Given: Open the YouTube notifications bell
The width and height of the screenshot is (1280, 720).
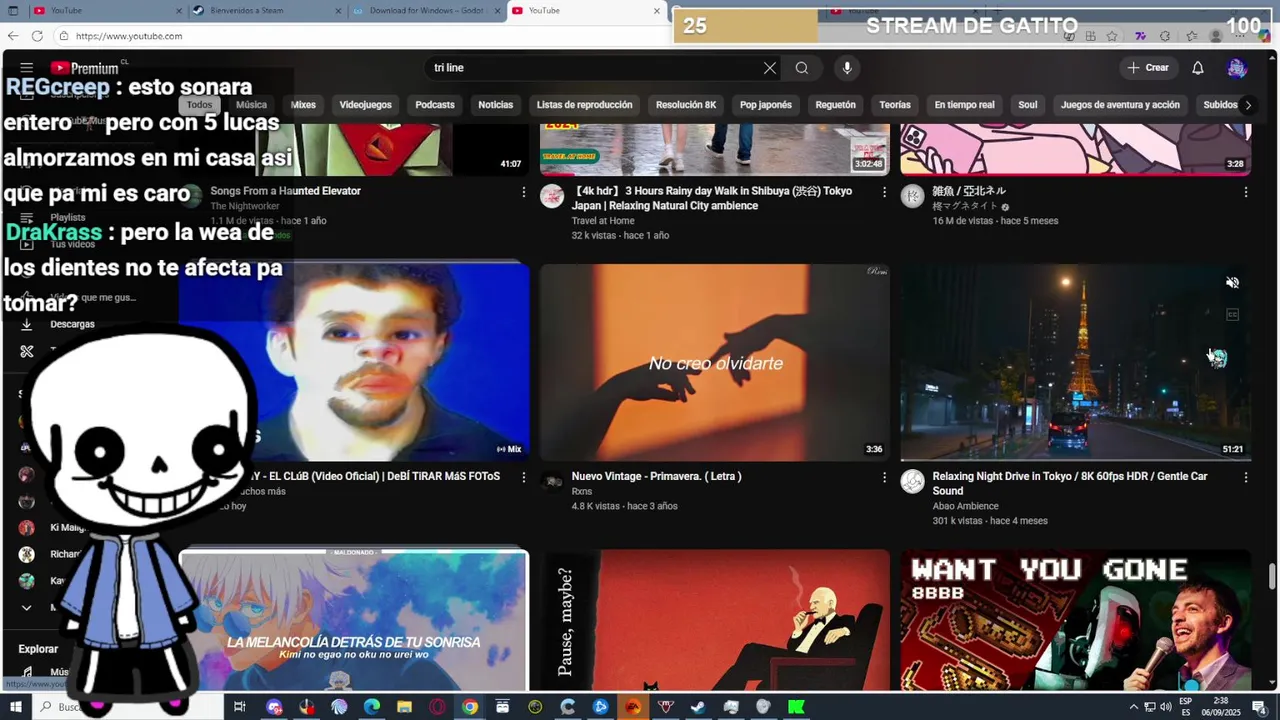Looking at the screenshot, I should pos(1197,68).
